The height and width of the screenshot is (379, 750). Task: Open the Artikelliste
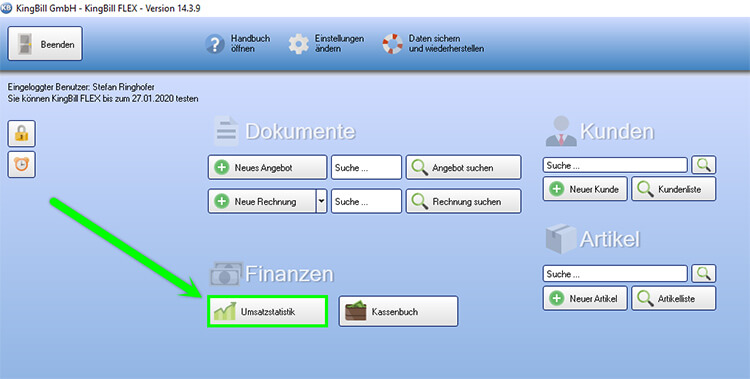click(x=674, y=299)
